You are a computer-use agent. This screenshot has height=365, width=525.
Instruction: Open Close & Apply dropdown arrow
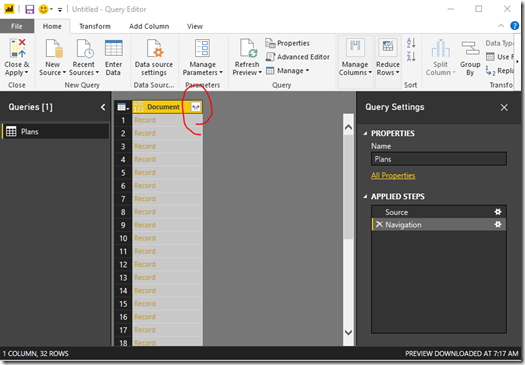coord(26,72)
